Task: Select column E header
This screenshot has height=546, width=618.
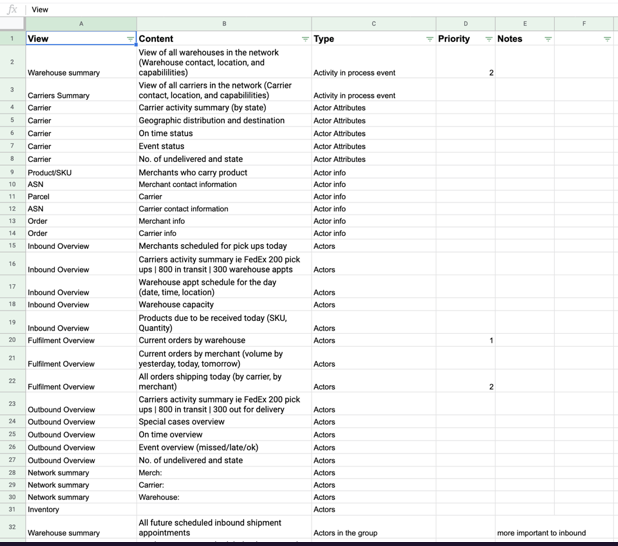Action: pos(525,24)
